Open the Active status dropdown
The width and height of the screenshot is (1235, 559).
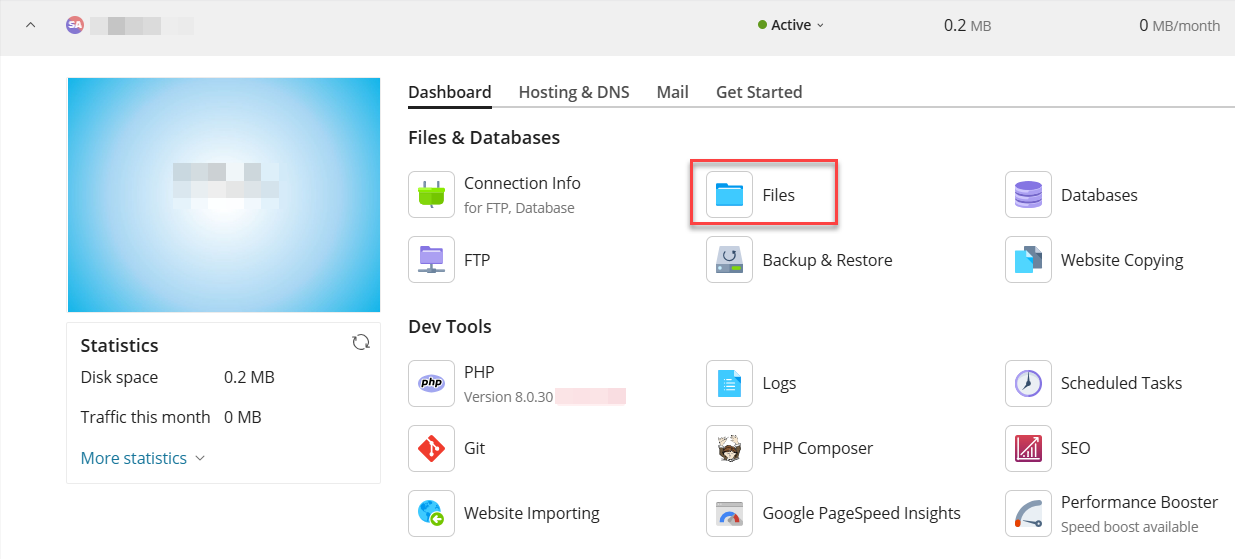coord(791,25)
